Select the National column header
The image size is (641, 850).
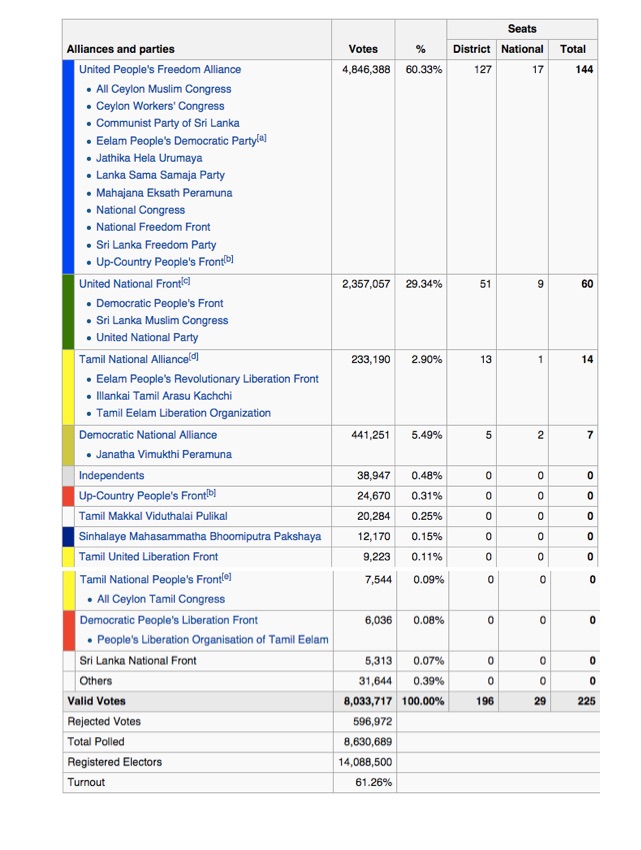[x=522, y=49]
